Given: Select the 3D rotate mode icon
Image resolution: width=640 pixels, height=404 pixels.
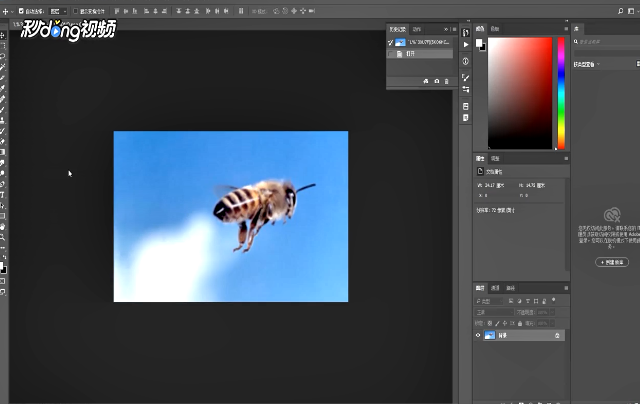Looking at the screenshot, I should coord(276,11).
